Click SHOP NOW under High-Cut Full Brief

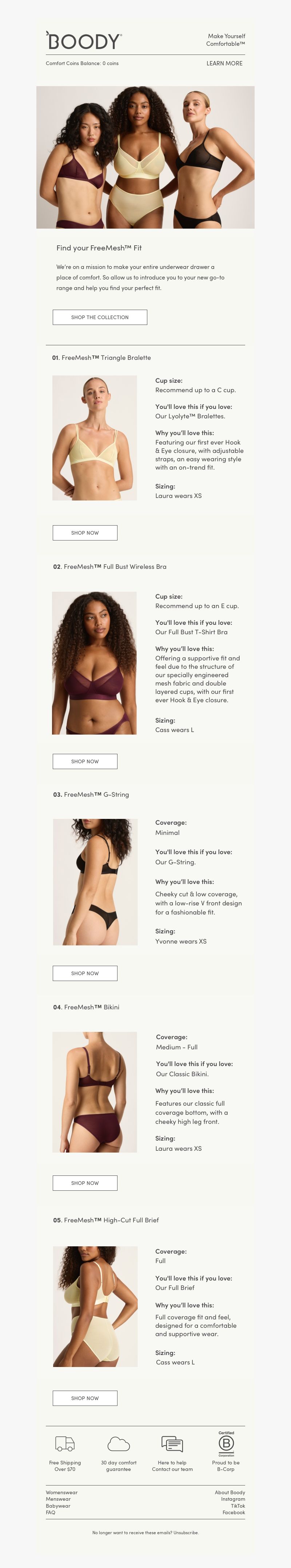point(85,1398)
